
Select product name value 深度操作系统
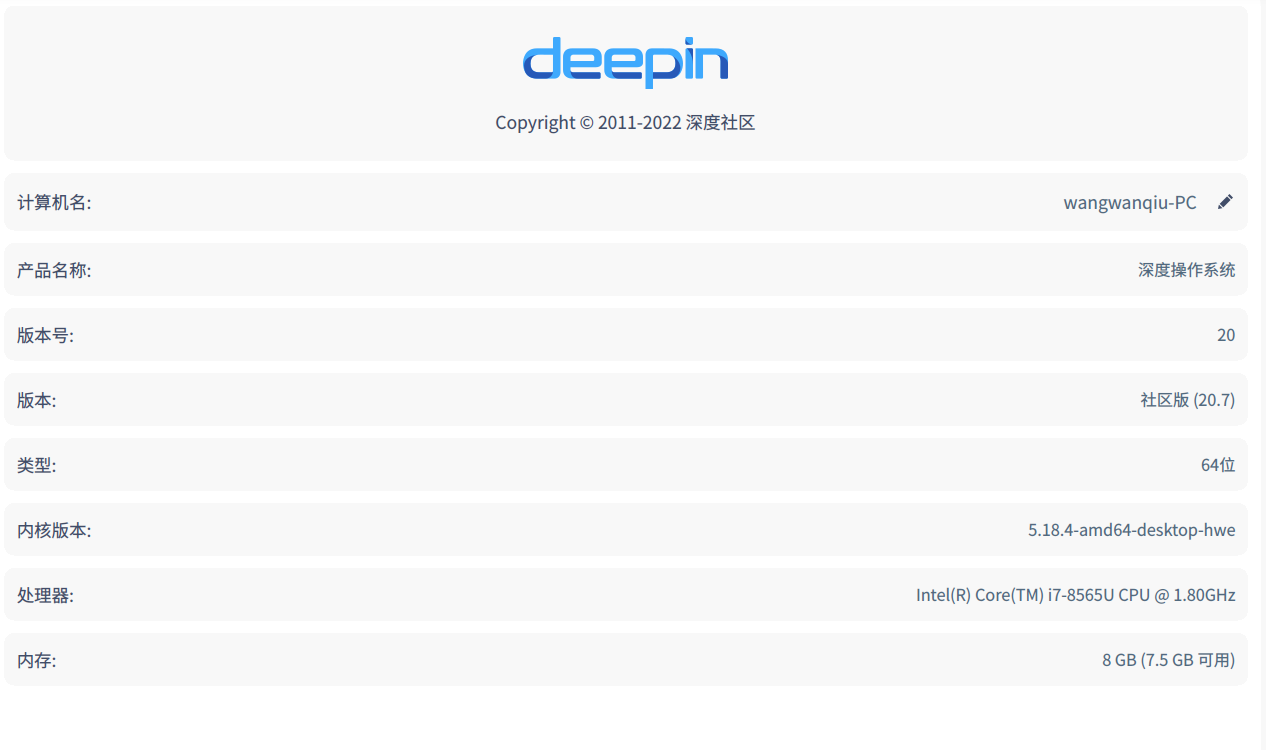click(x=1186, y=270)
